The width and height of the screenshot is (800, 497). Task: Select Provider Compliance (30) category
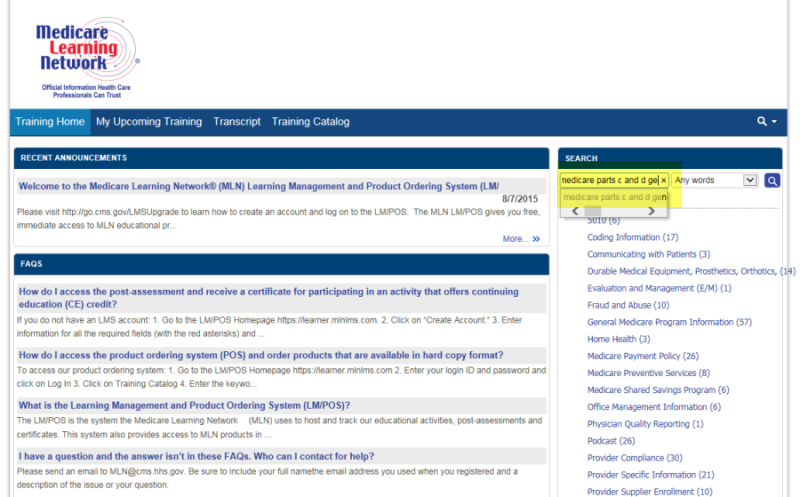(635, 458)
